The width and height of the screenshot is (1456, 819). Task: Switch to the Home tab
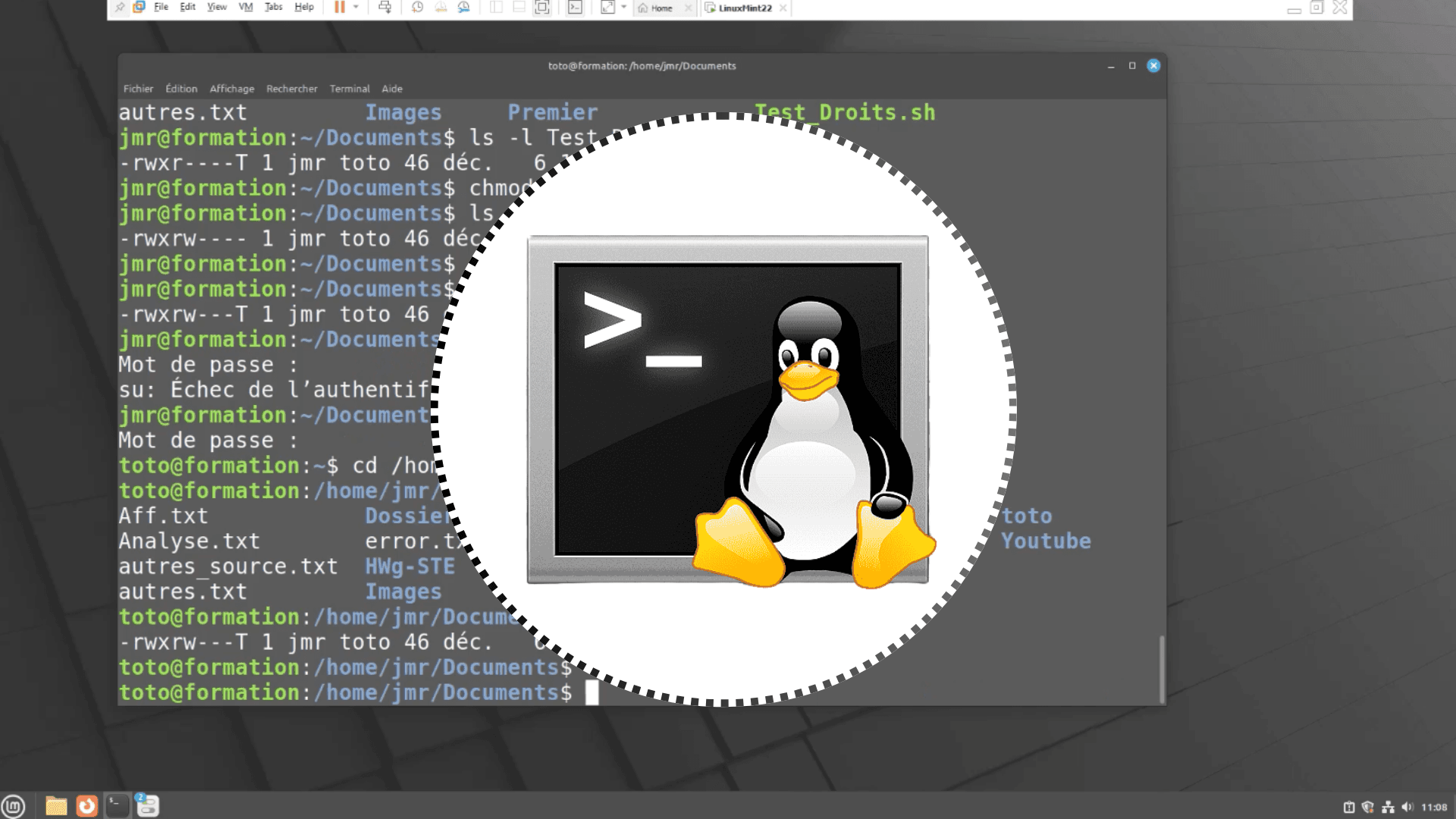coord(661,8)
